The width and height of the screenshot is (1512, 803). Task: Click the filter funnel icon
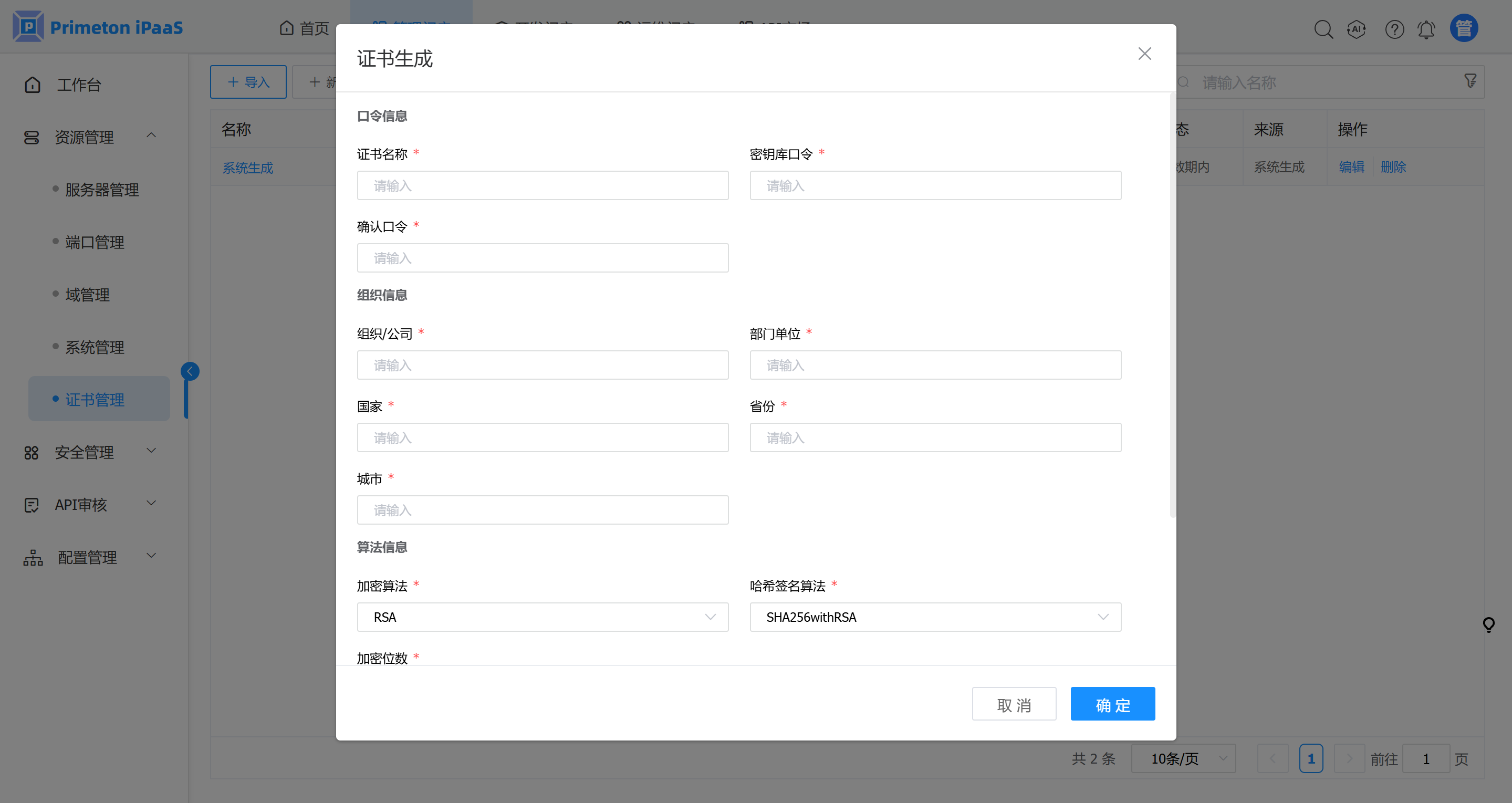click(x=1470, y=81)
